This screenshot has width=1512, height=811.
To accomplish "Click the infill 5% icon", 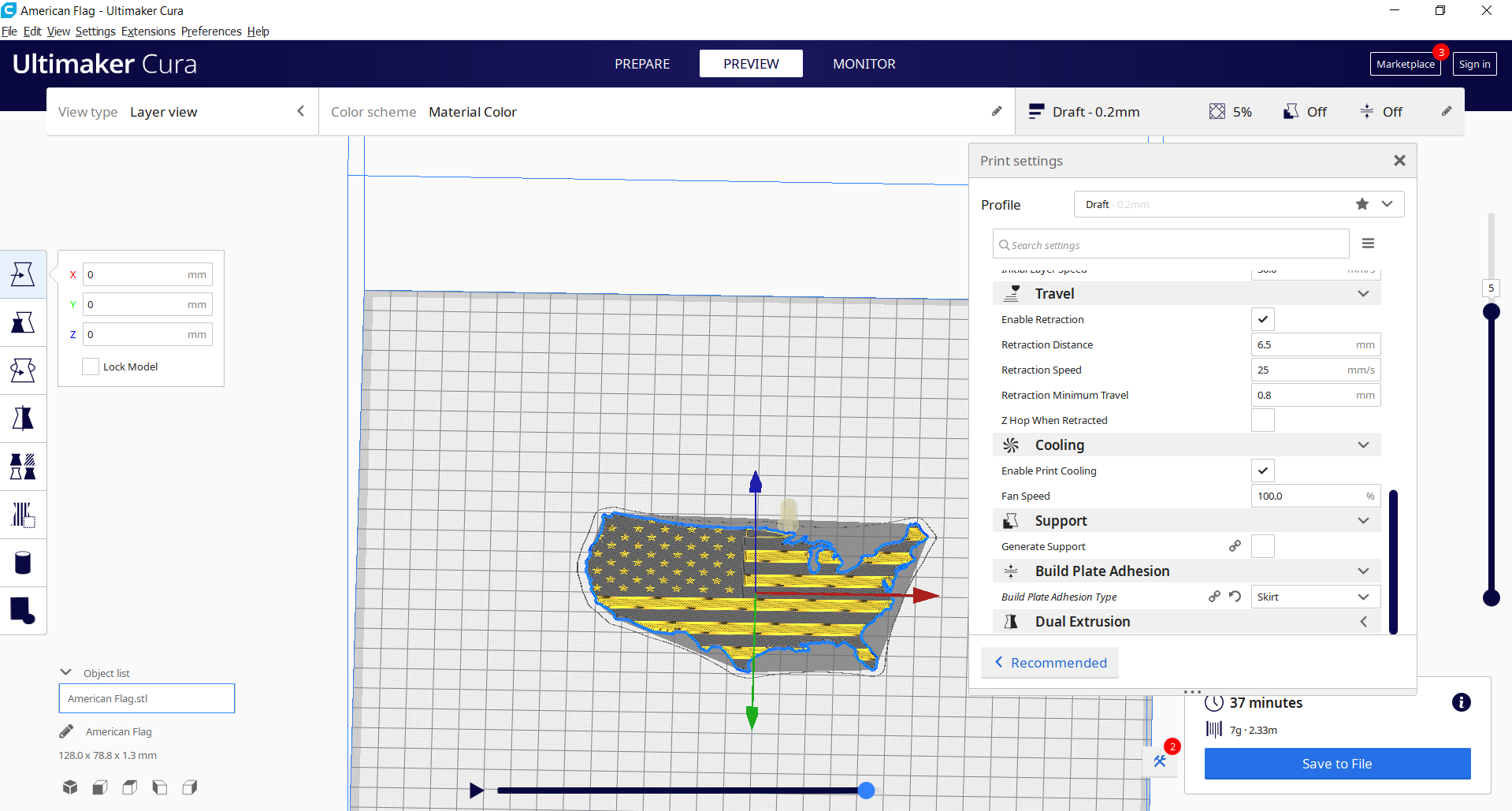I will point(1217,111).
